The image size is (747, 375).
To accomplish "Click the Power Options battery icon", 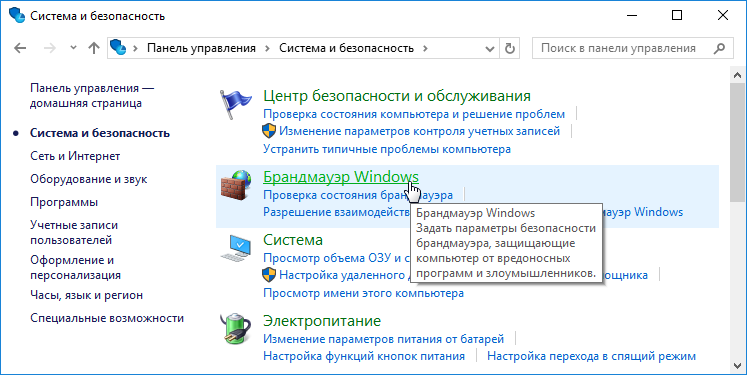I will 235,328.
